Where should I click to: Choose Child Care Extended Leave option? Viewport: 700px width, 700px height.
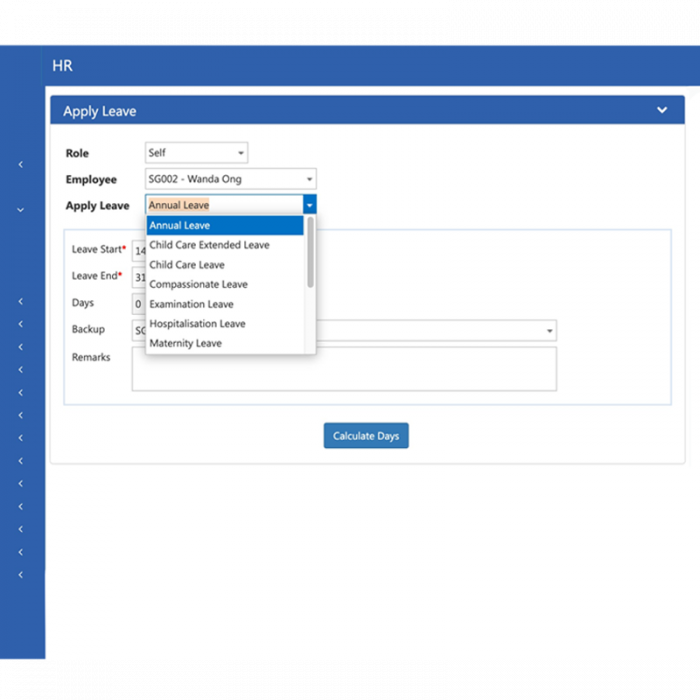click(225, 245)
